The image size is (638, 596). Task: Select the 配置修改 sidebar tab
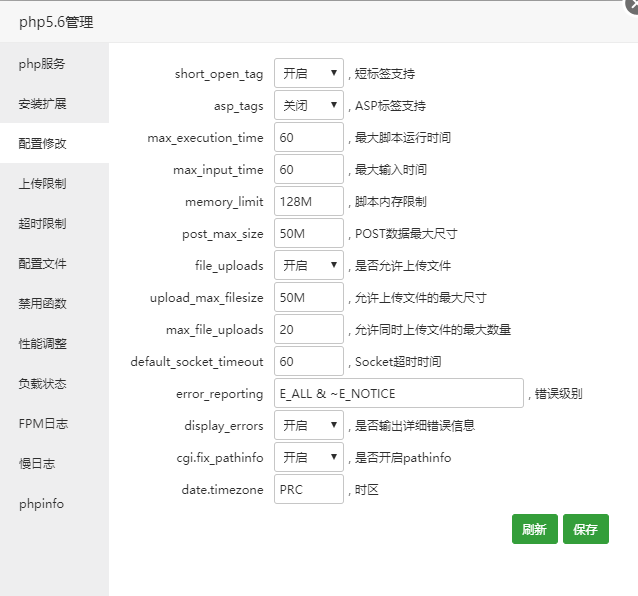tap(55, 143)
